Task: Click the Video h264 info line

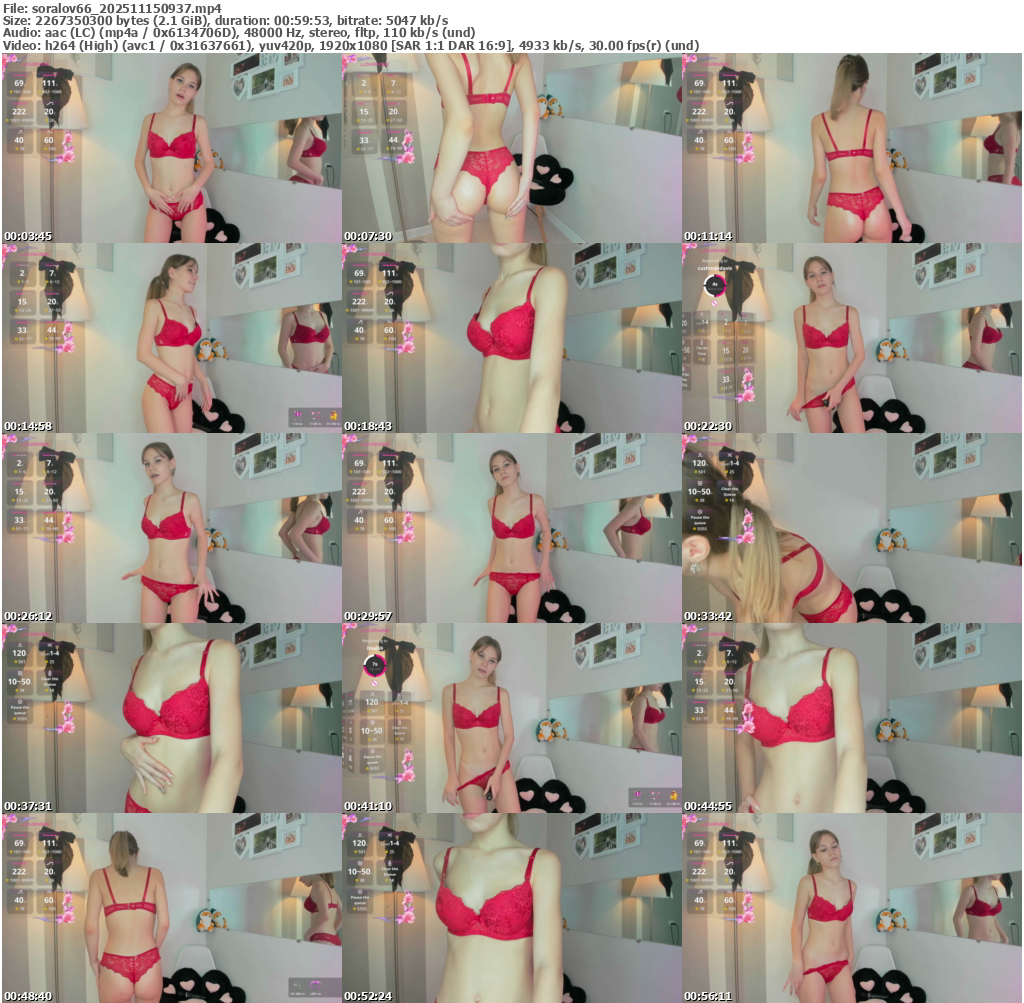Action: [x=350, y=45]
